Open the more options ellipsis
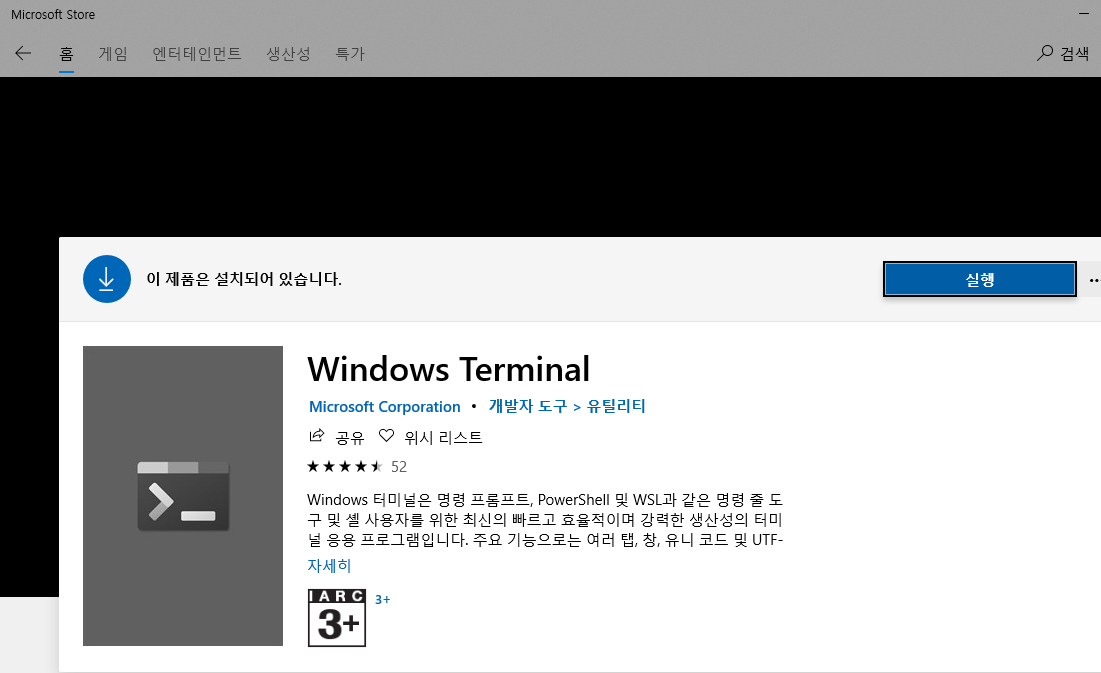 1093,280
